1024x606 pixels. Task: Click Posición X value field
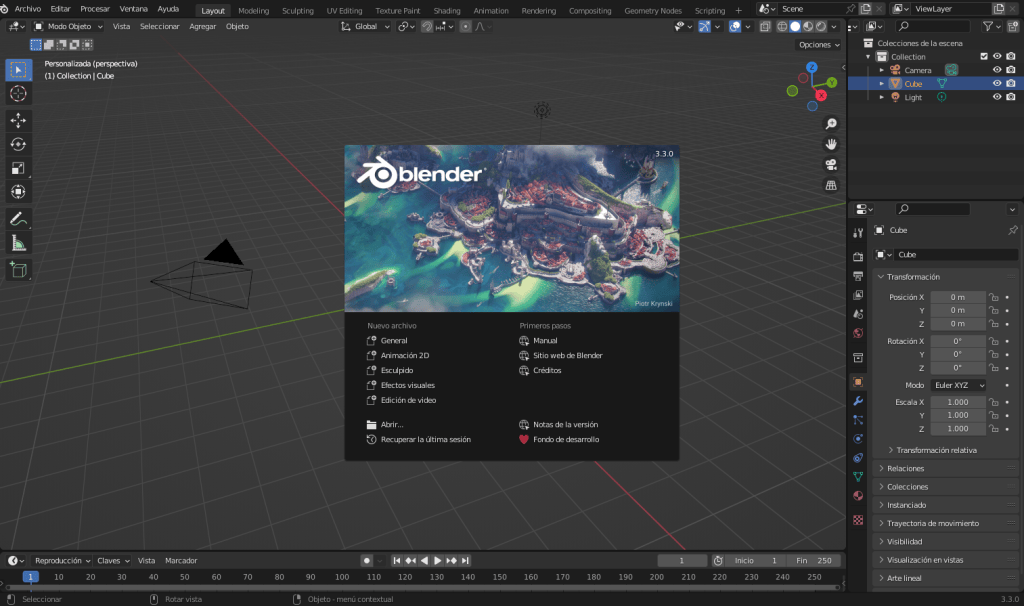click(958, 297)
